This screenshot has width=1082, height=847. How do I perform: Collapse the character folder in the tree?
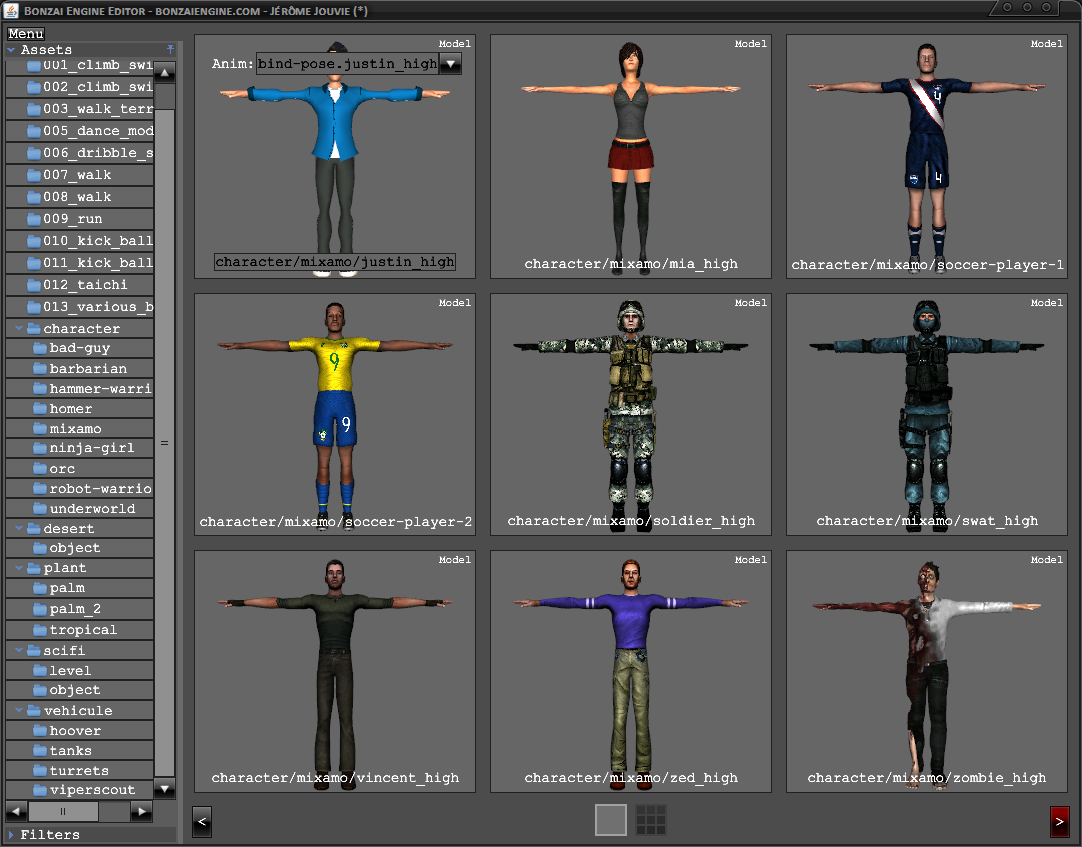[x=19, y=329]
